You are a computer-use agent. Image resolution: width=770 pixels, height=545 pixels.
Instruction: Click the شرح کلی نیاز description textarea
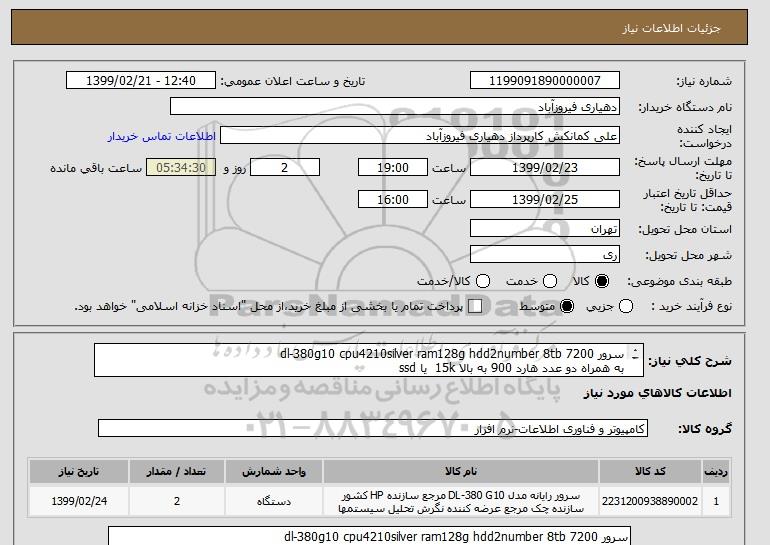369,360
